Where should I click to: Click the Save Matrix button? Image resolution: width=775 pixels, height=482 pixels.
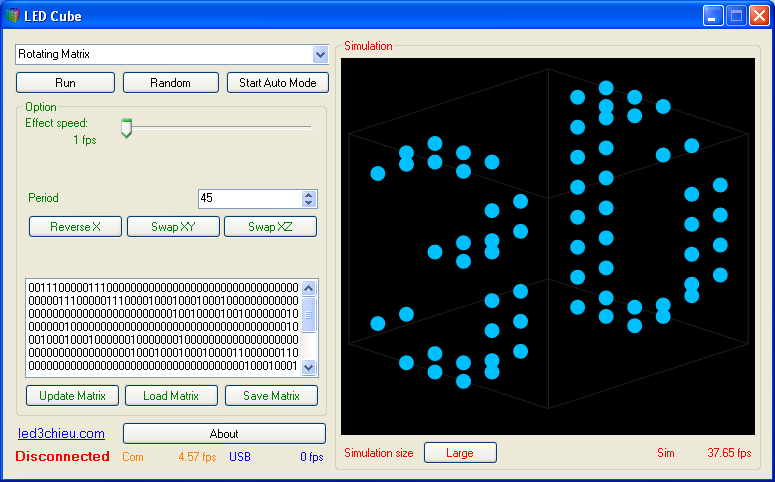pos(271,396)
